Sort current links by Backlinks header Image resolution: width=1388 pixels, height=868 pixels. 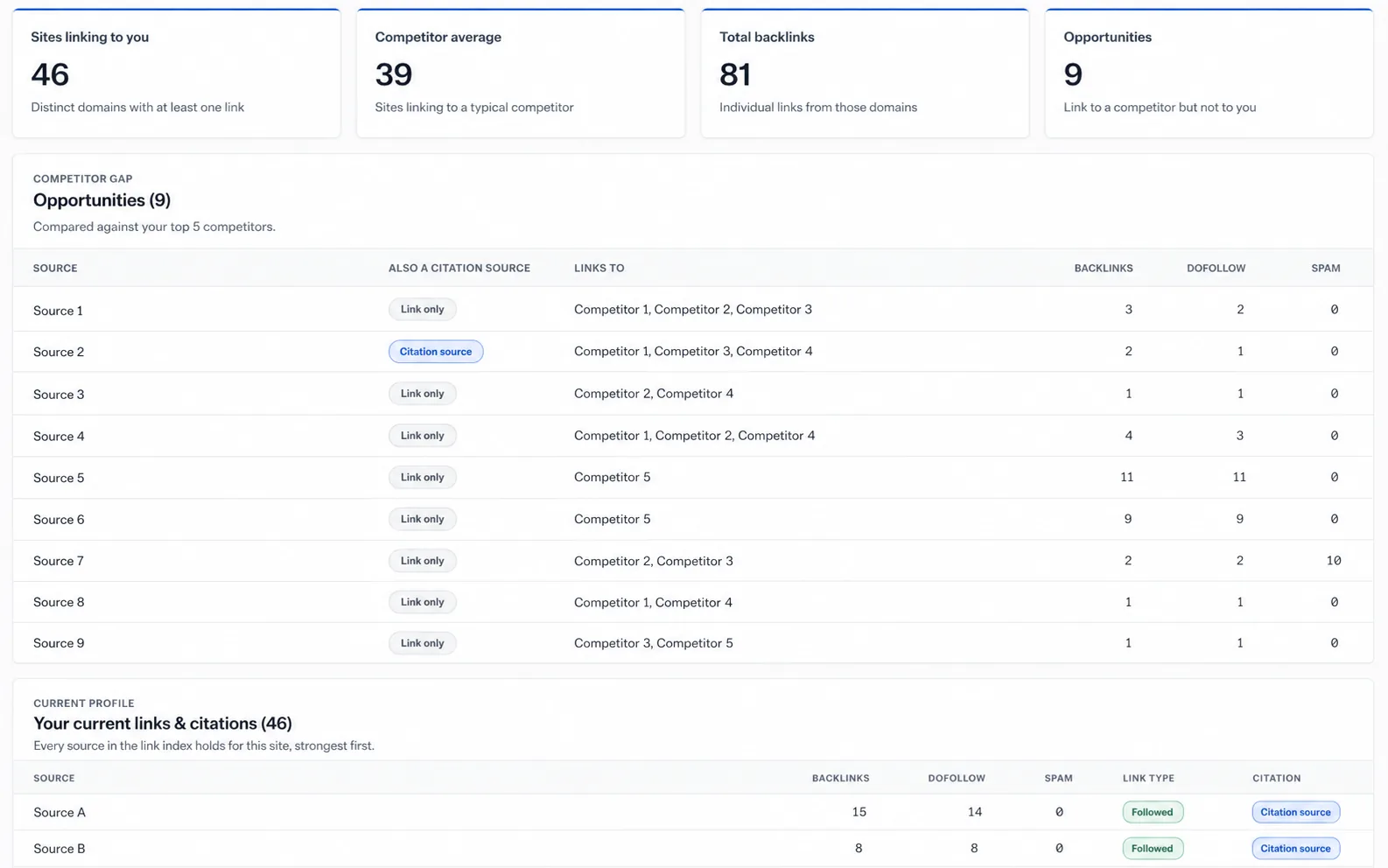tap(840, 778)
